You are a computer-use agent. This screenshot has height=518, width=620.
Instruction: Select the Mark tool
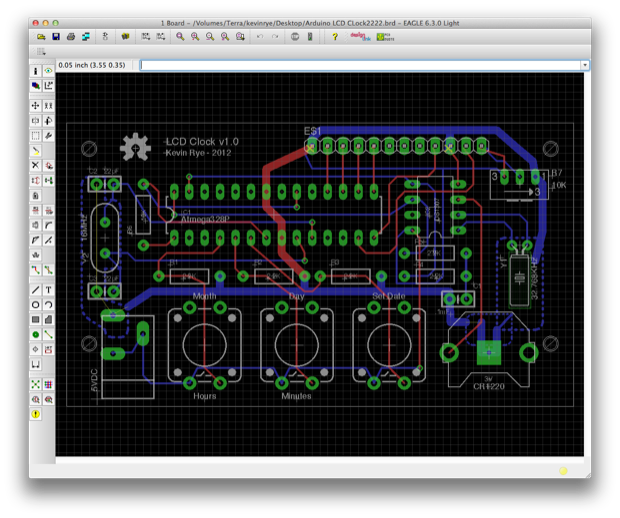tap(48, 85)
